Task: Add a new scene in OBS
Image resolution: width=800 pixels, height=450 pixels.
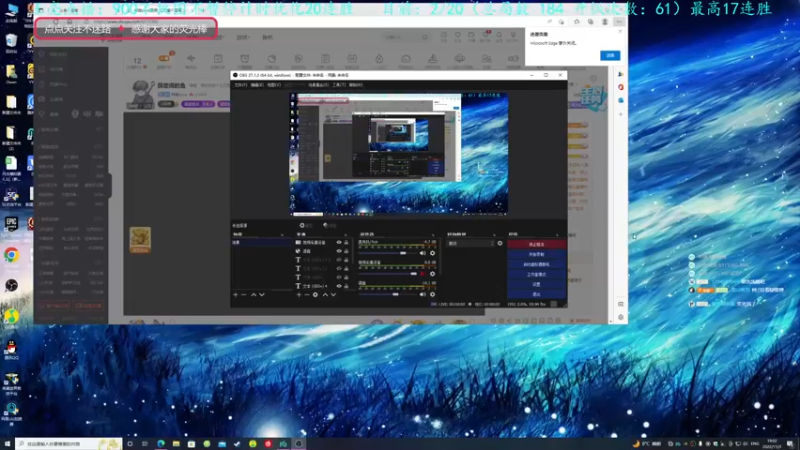Action: tap(235, 294)
